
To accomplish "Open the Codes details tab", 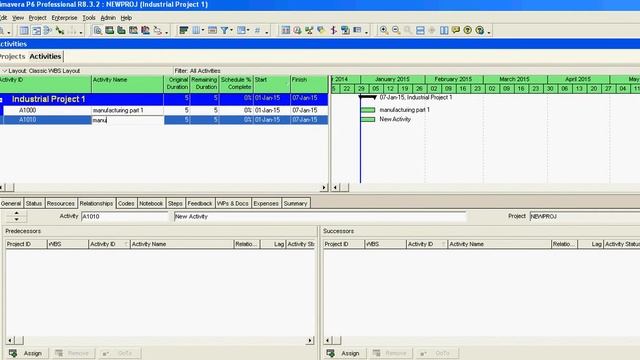I will 126,203.
